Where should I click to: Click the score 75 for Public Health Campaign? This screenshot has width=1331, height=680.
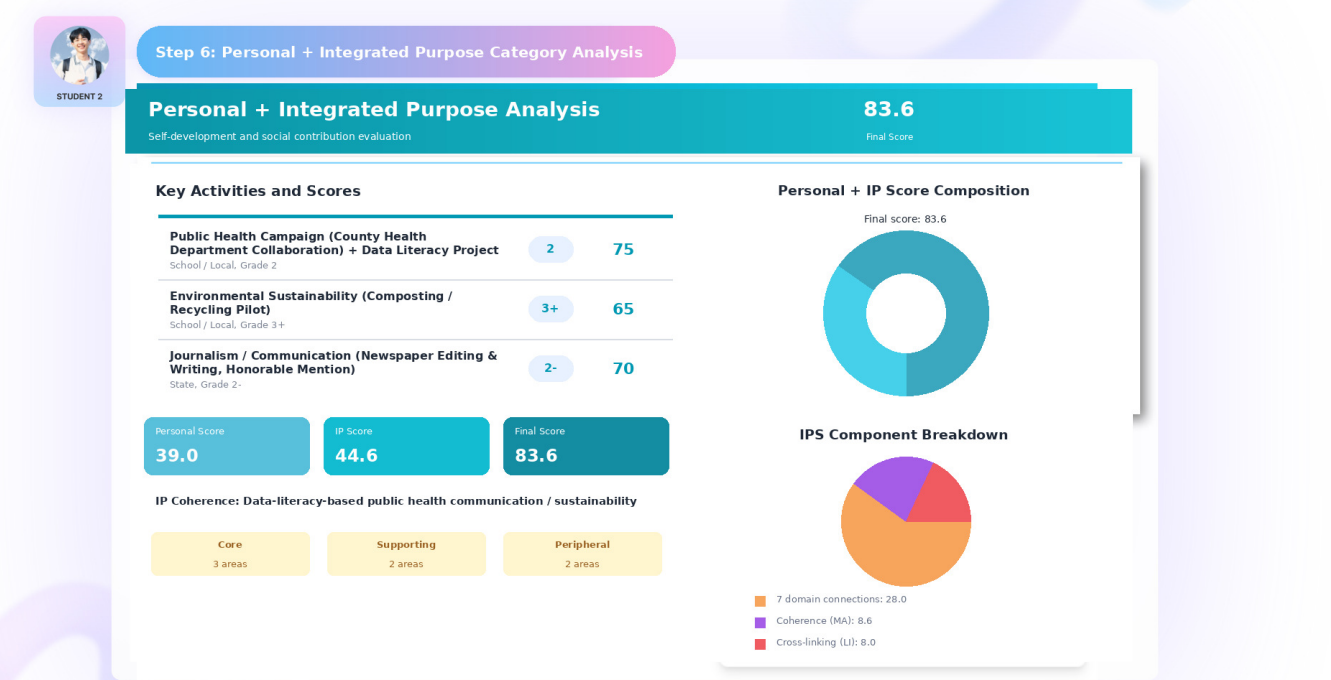click(623, 250)
